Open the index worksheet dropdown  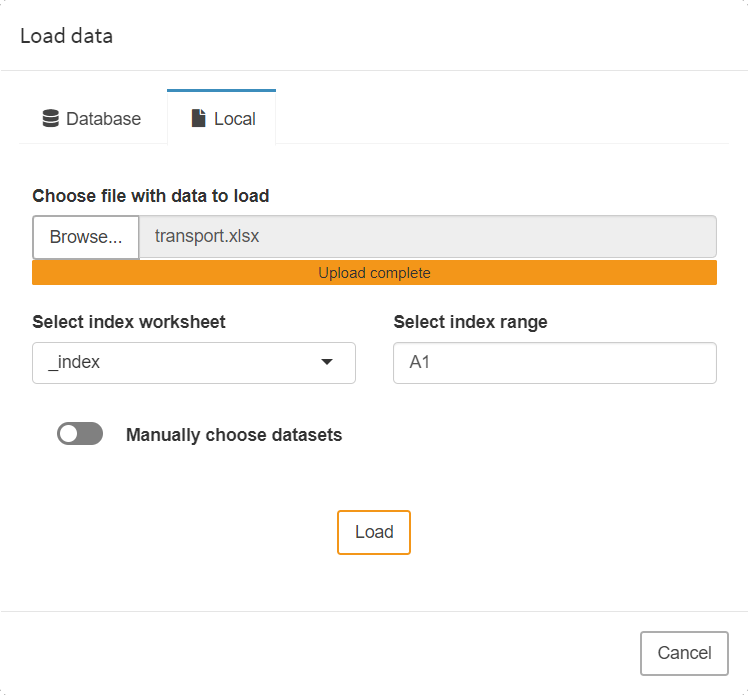coord(193,363)
